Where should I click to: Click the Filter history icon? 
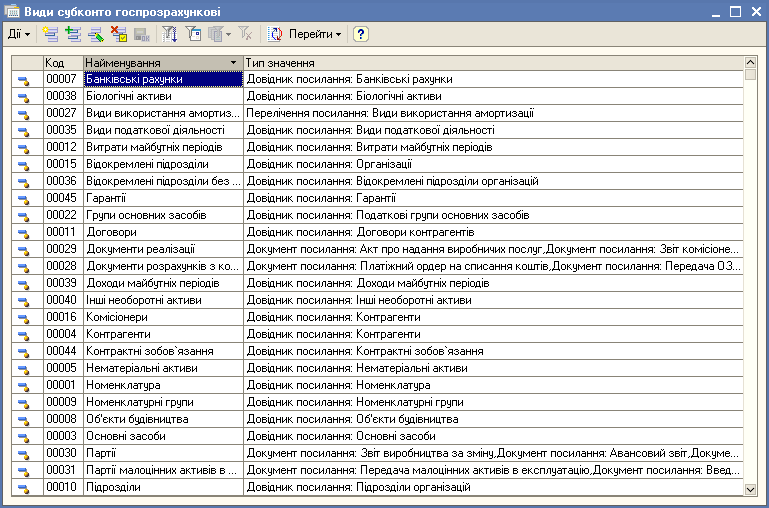coord(215,34)
